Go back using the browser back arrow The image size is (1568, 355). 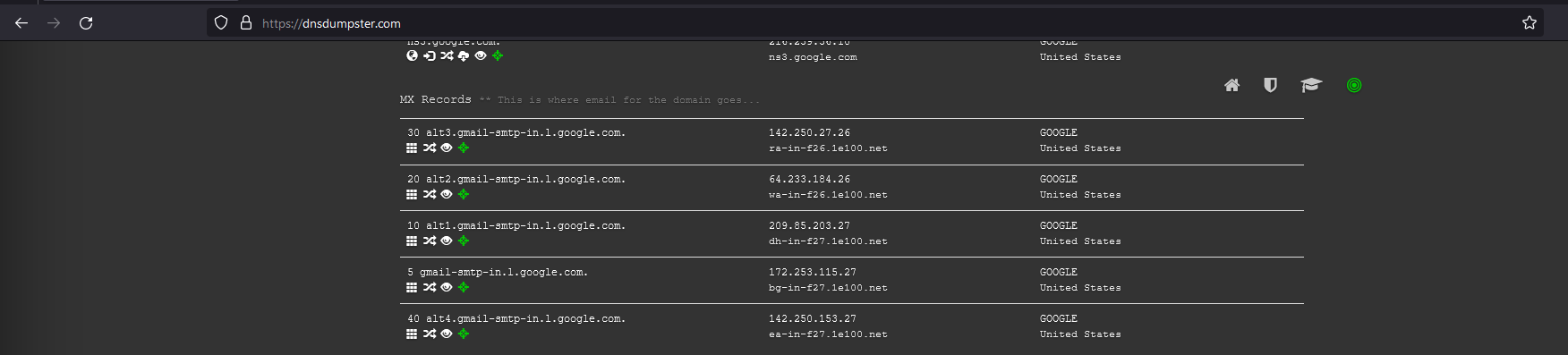(21, 23)
